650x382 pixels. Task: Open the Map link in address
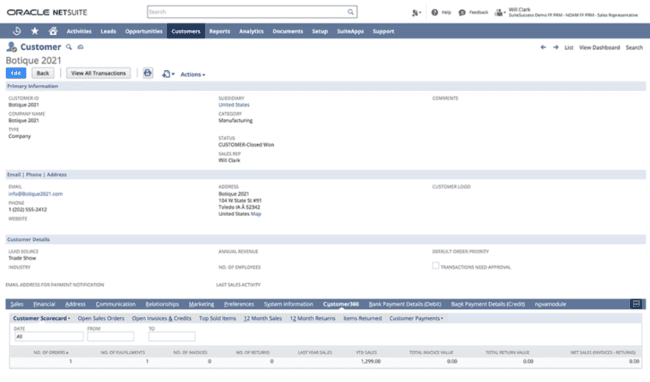[x=256, y=214]
